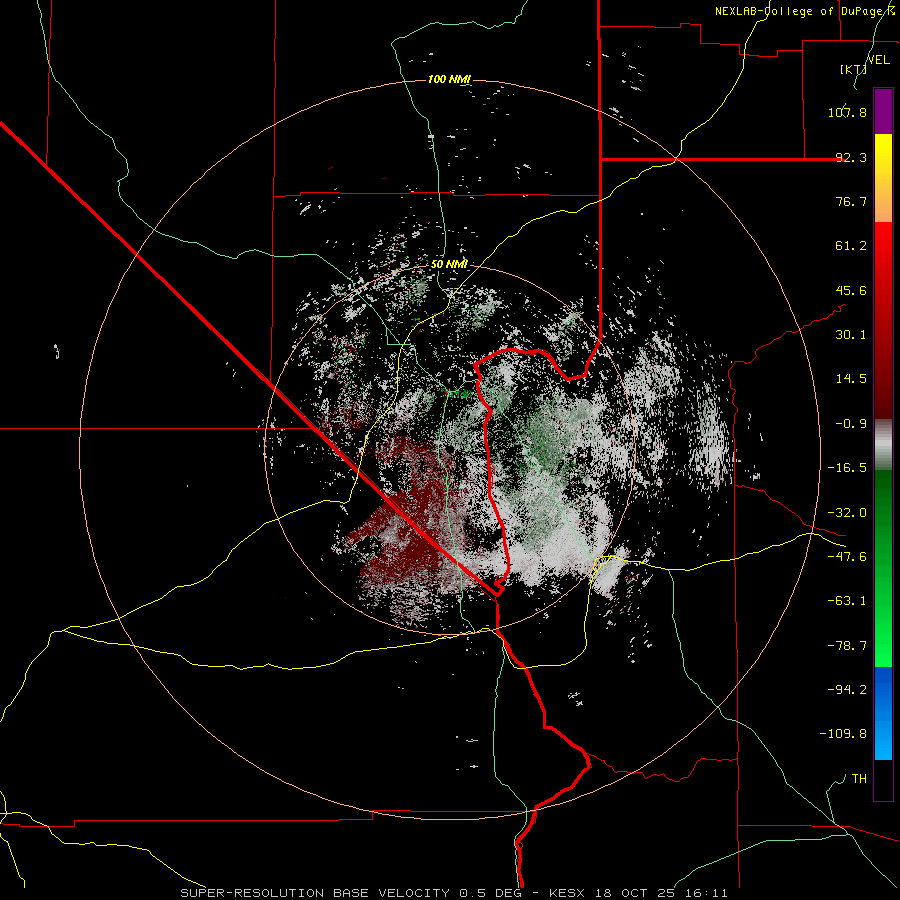Select the 45.6 legend value
The height and width of the screenshot is (900, 900).
pyautogui.click(x=851, y=290)
